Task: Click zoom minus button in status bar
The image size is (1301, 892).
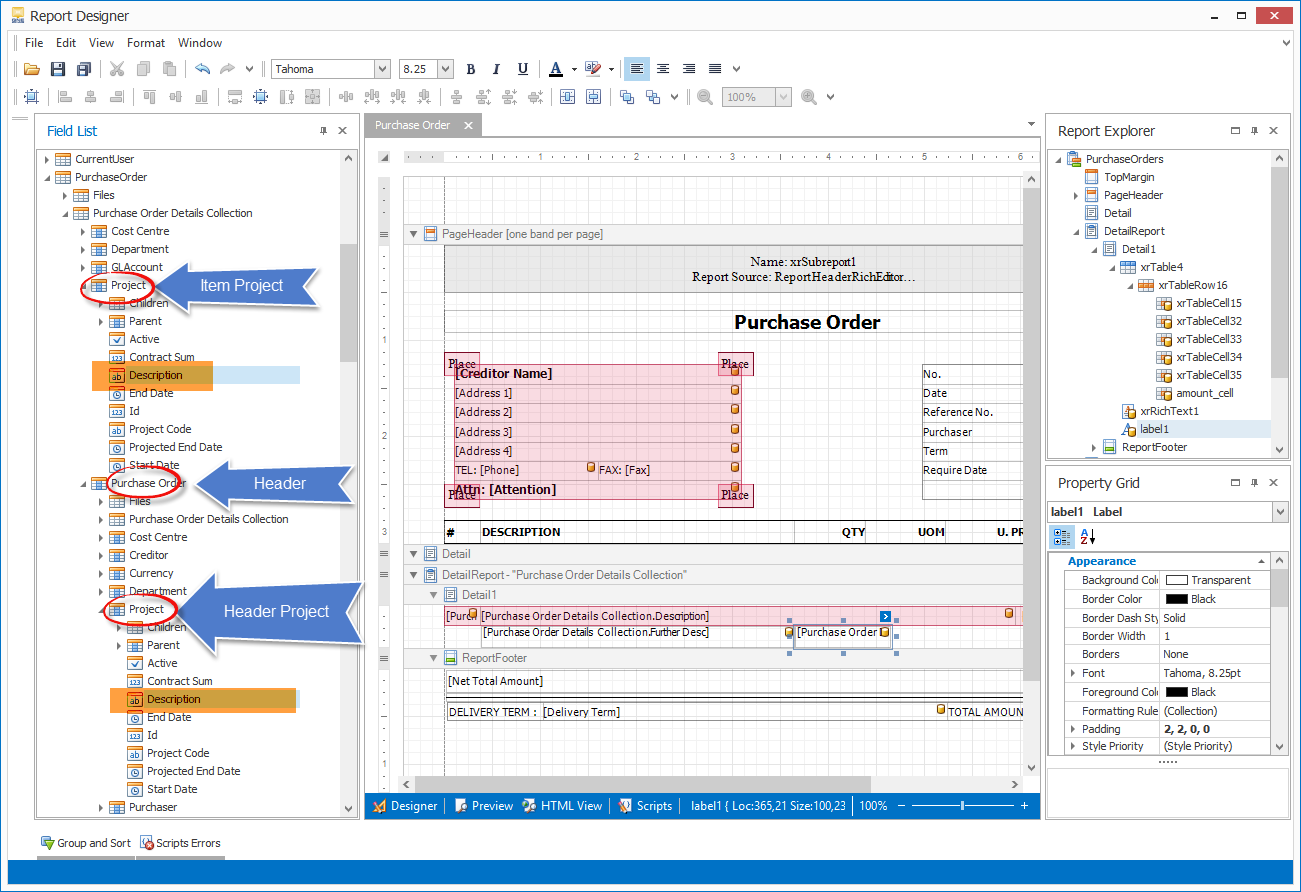Action: (900, 806)
